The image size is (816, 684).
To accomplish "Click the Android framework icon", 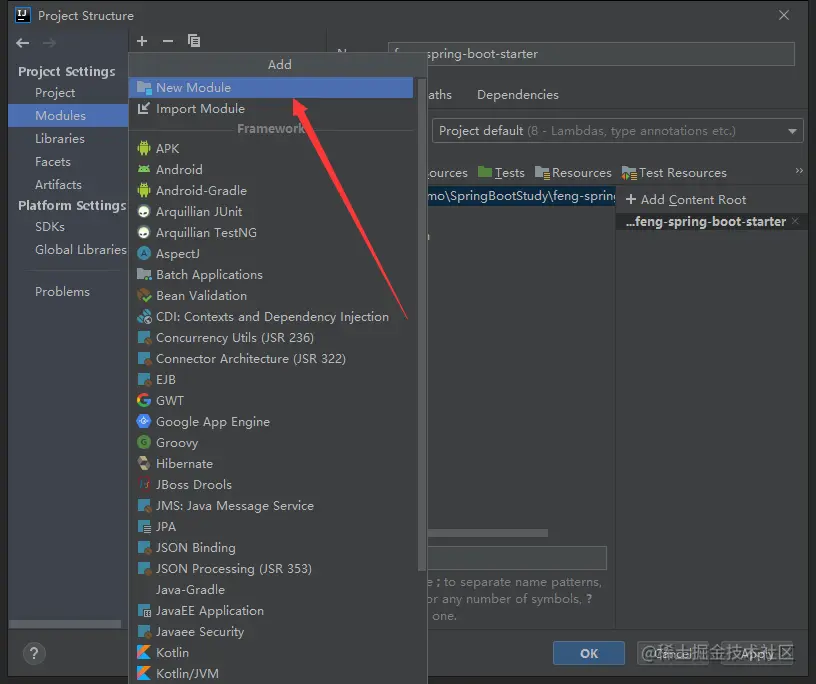I will [x=144, y=169].
